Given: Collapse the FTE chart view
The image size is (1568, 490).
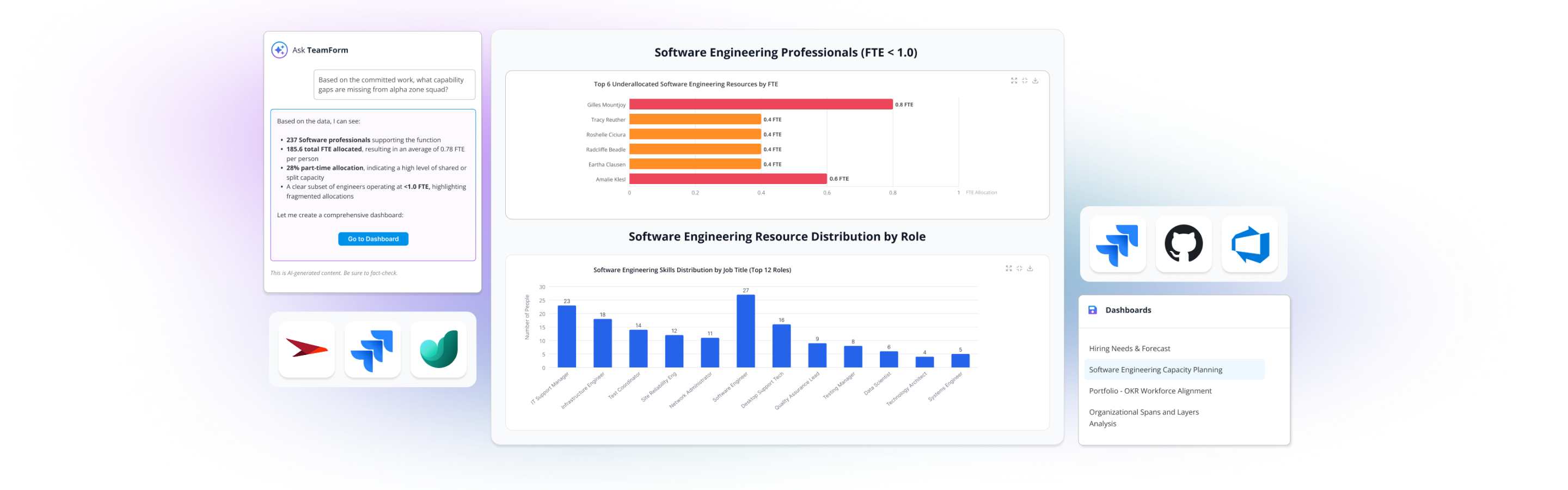Looking at the screenshot, I should tap(1025, 81).
